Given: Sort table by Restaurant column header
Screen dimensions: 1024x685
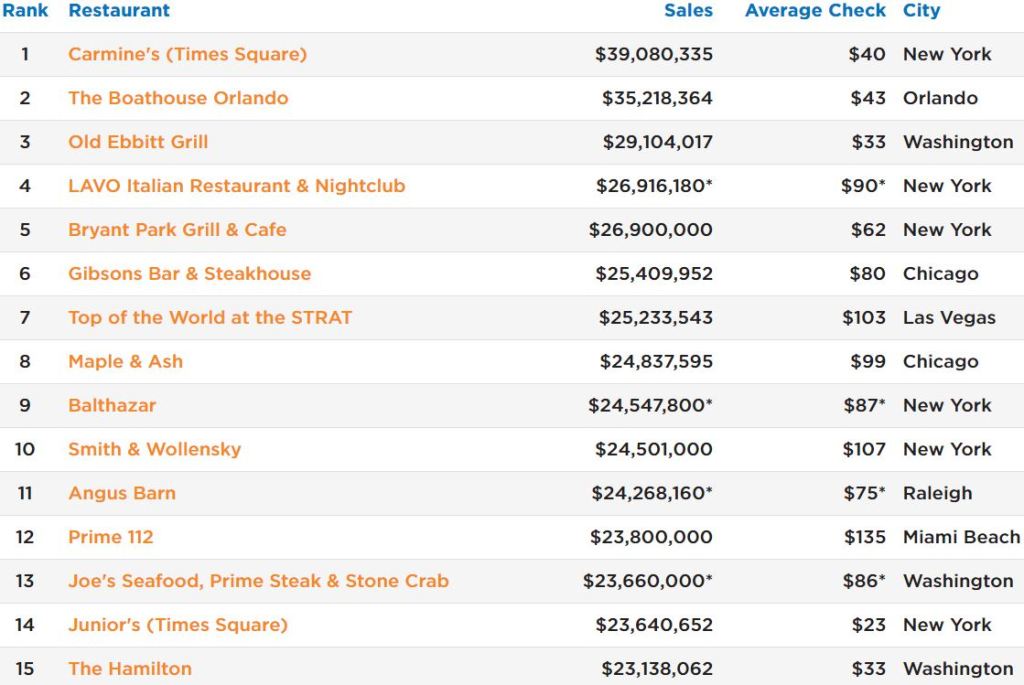Looking at the screenshot, I should [119, 10].
